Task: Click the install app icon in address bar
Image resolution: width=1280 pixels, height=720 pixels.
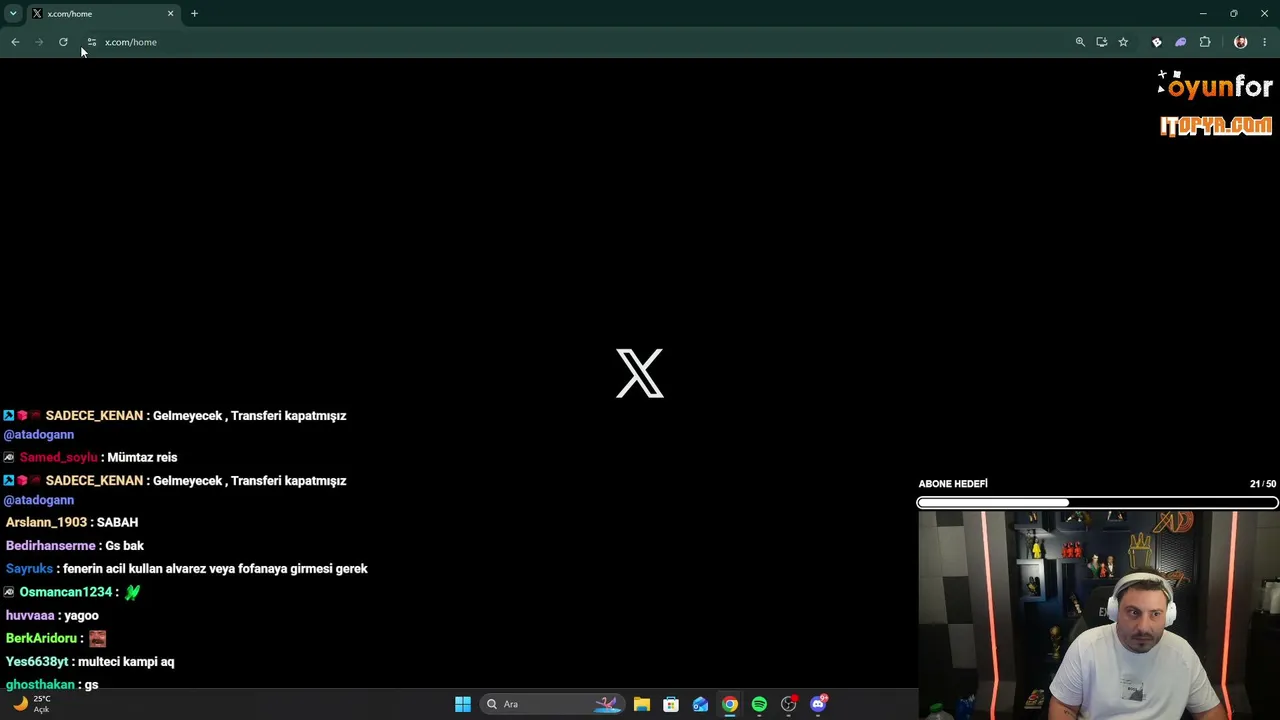Action: [1101, 42]
